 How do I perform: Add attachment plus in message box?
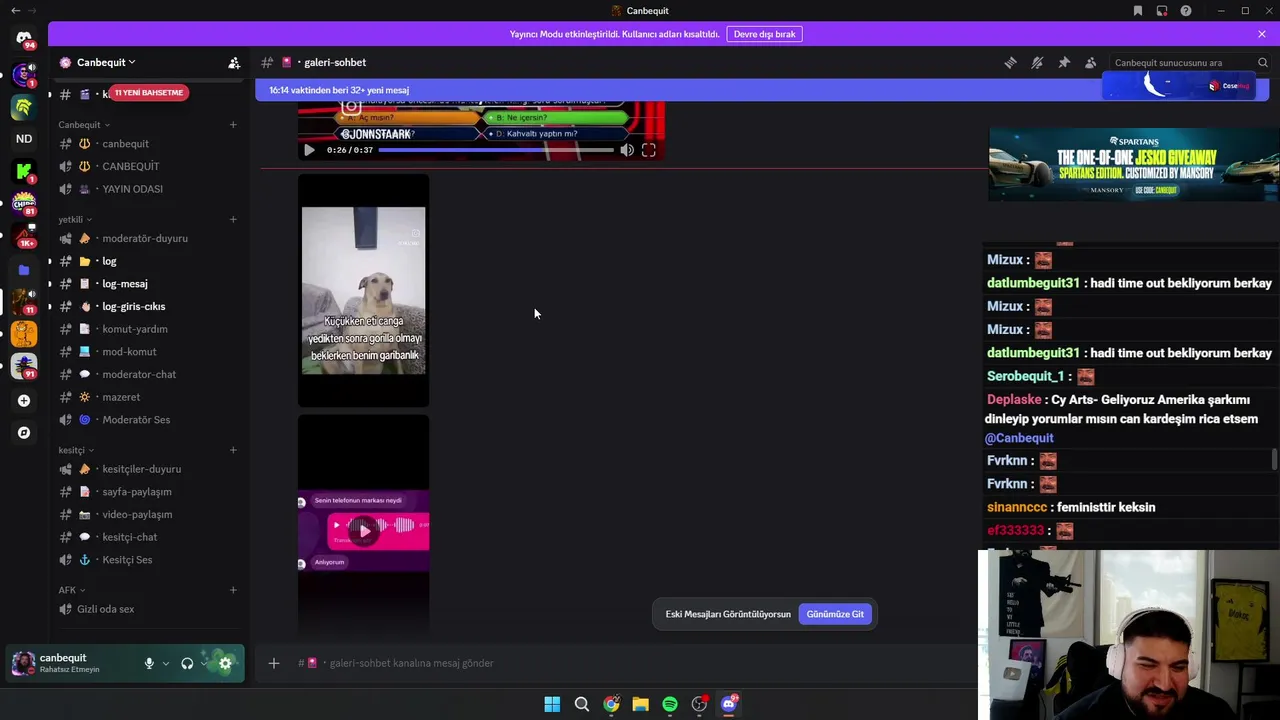coord(274,663)
